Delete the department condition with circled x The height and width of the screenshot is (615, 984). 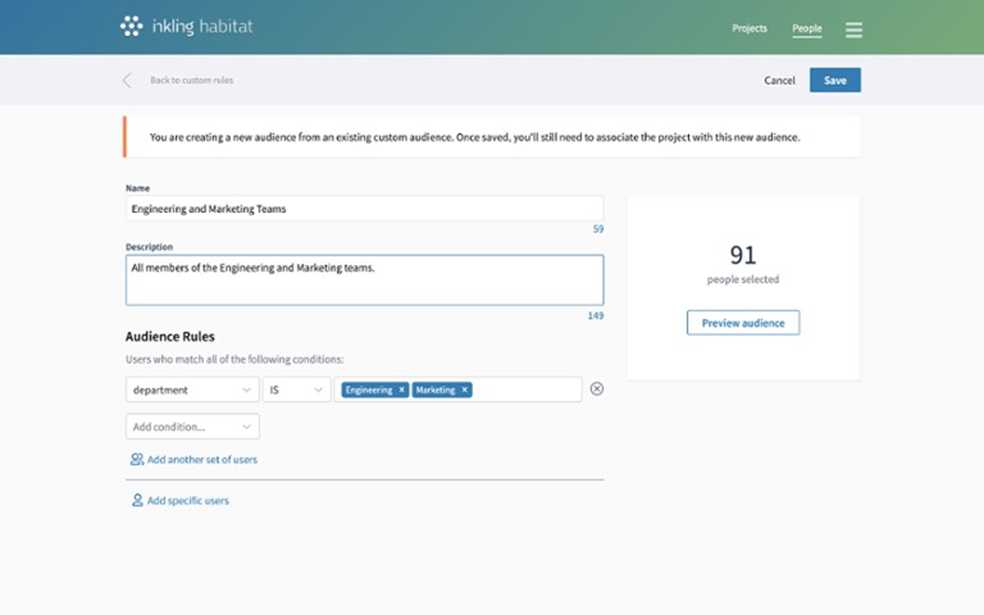597,389
